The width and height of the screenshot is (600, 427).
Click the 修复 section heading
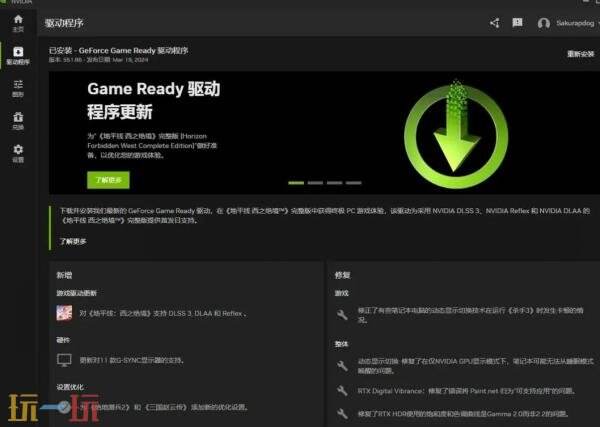click(x=342, y=275)
